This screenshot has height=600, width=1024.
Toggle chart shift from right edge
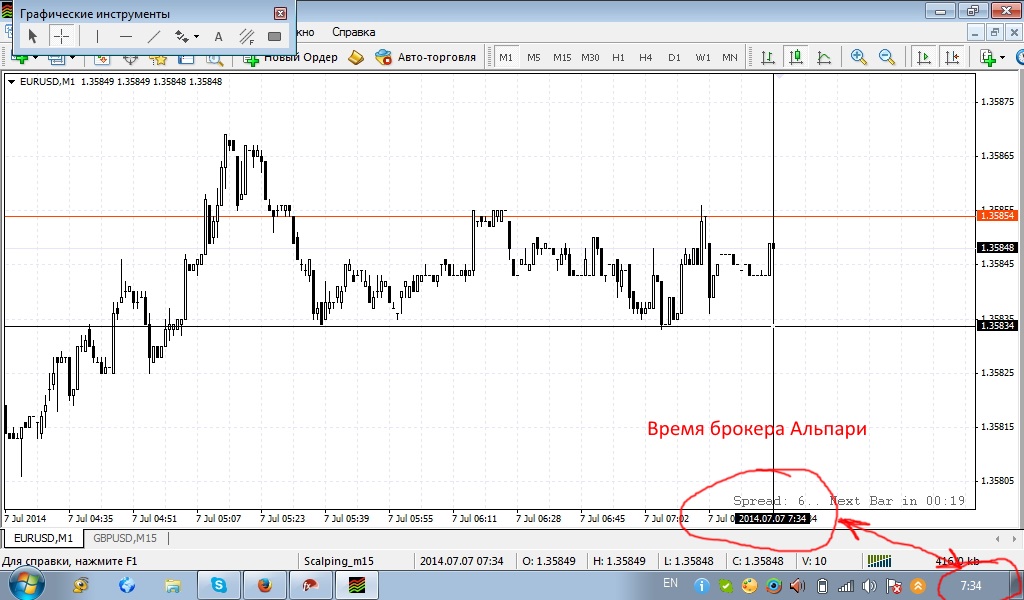click(x=952, y=57)
